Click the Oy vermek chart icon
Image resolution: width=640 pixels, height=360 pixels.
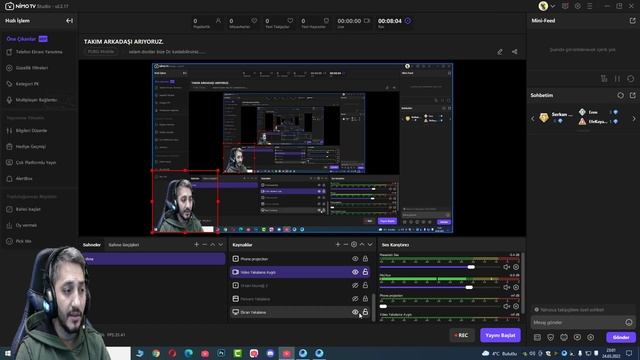coord(9,225)
